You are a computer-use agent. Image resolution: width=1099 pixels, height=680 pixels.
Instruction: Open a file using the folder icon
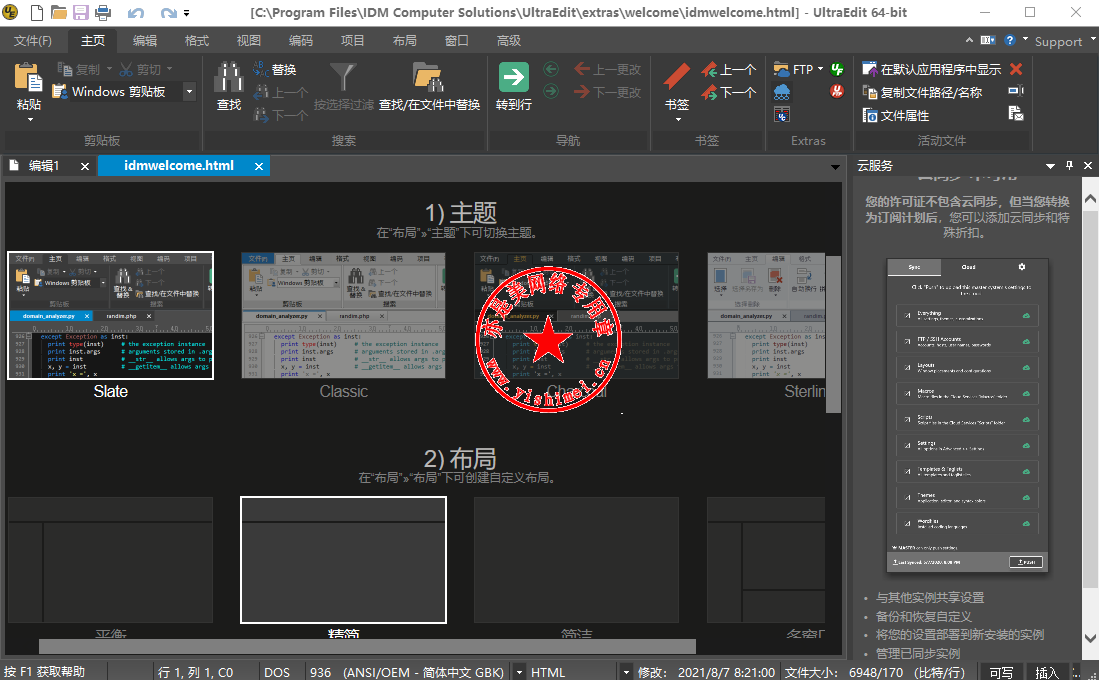(58, 12)
